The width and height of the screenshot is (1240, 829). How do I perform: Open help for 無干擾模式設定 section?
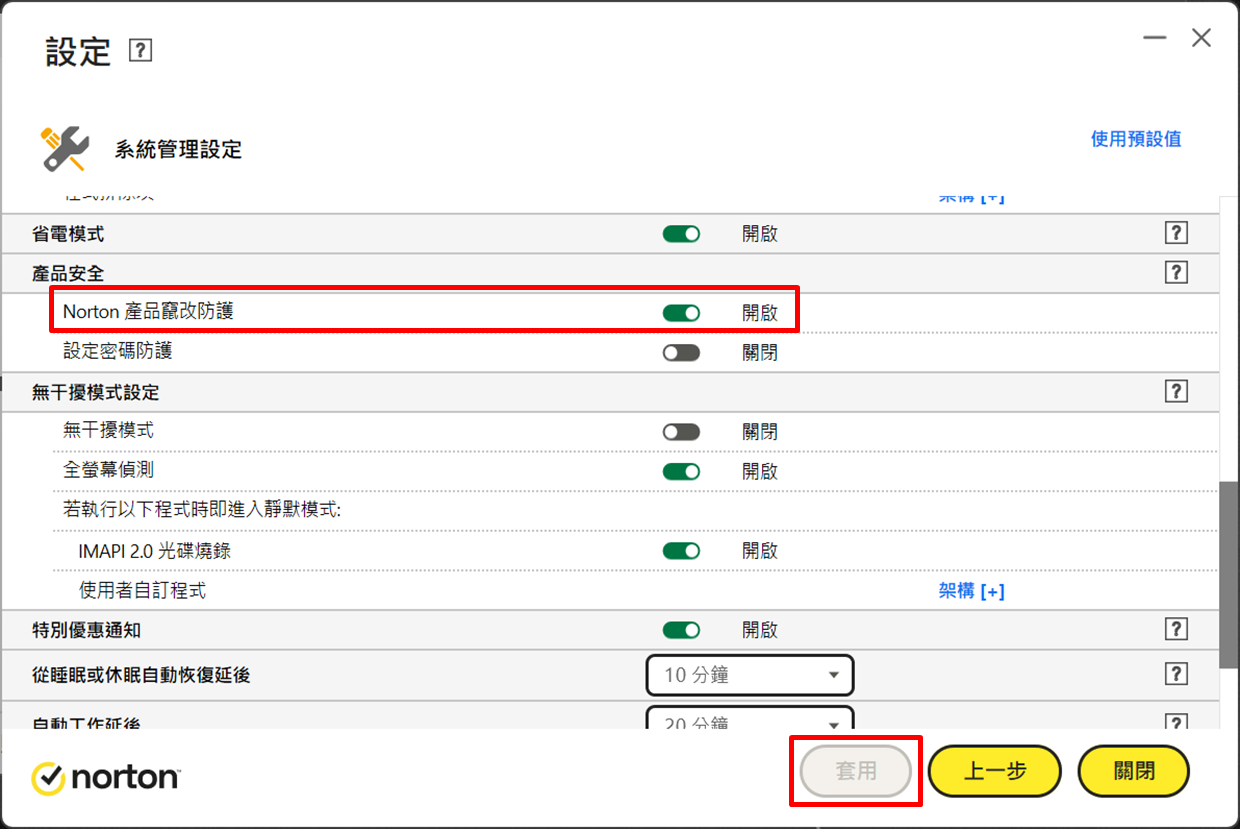[x=1176, y=392]
